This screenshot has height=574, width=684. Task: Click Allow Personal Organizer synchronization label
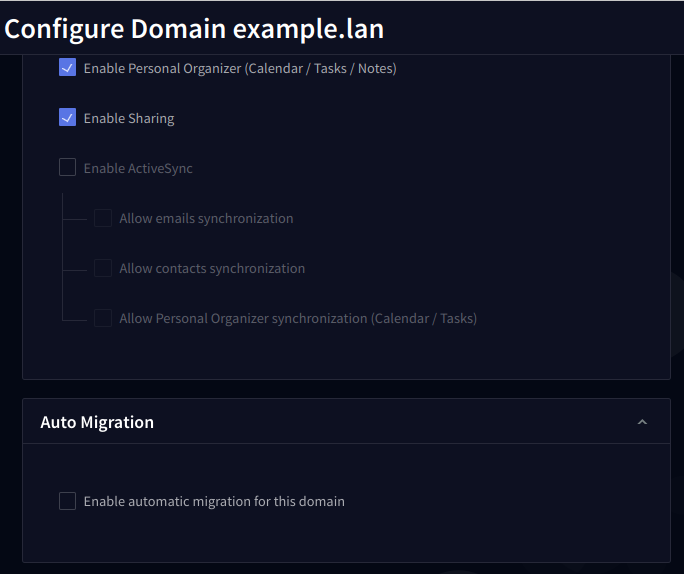[298, 319]
